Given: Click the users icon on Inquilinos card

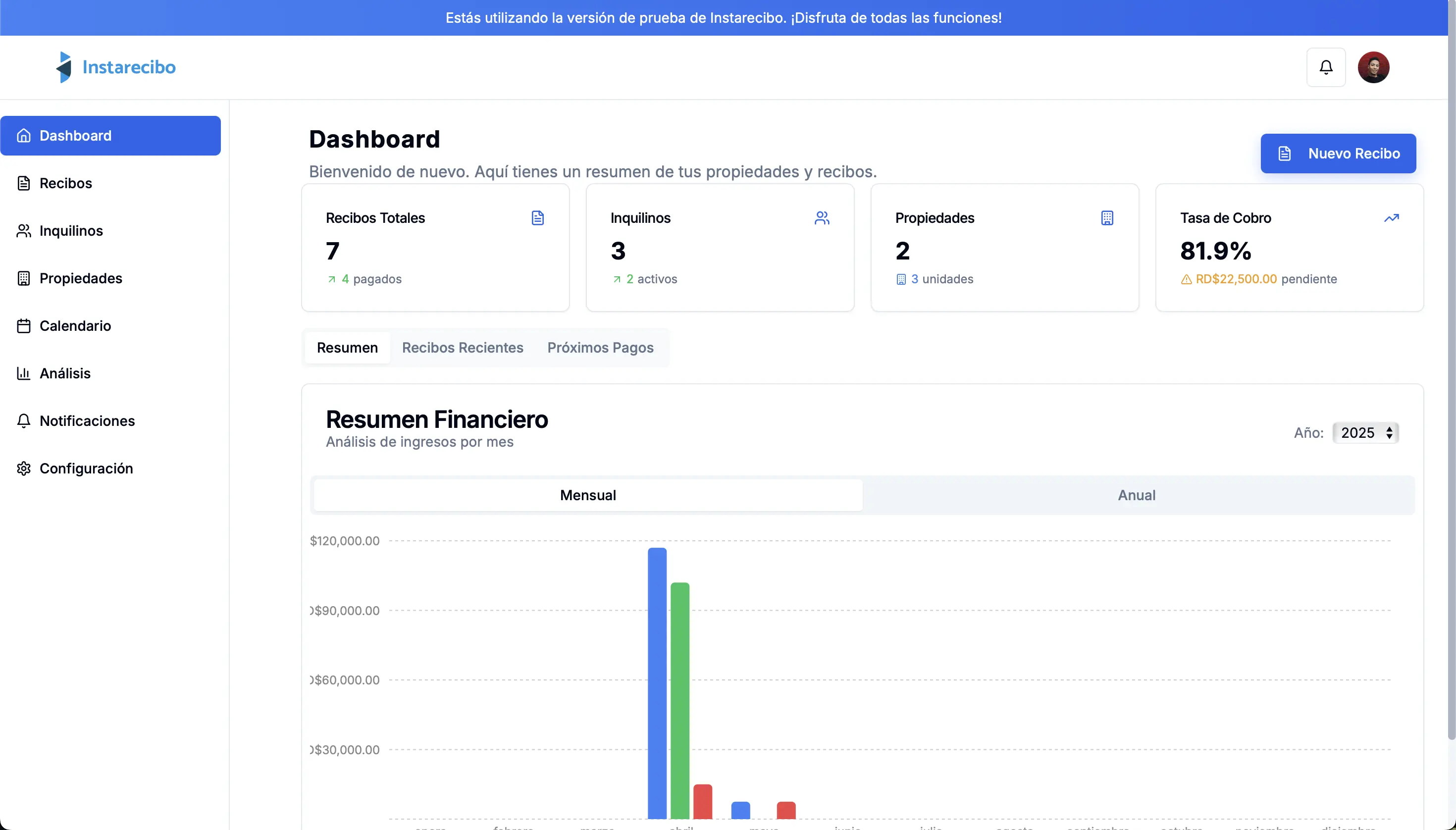Looking at the screenshot, I should pos(822,218).
